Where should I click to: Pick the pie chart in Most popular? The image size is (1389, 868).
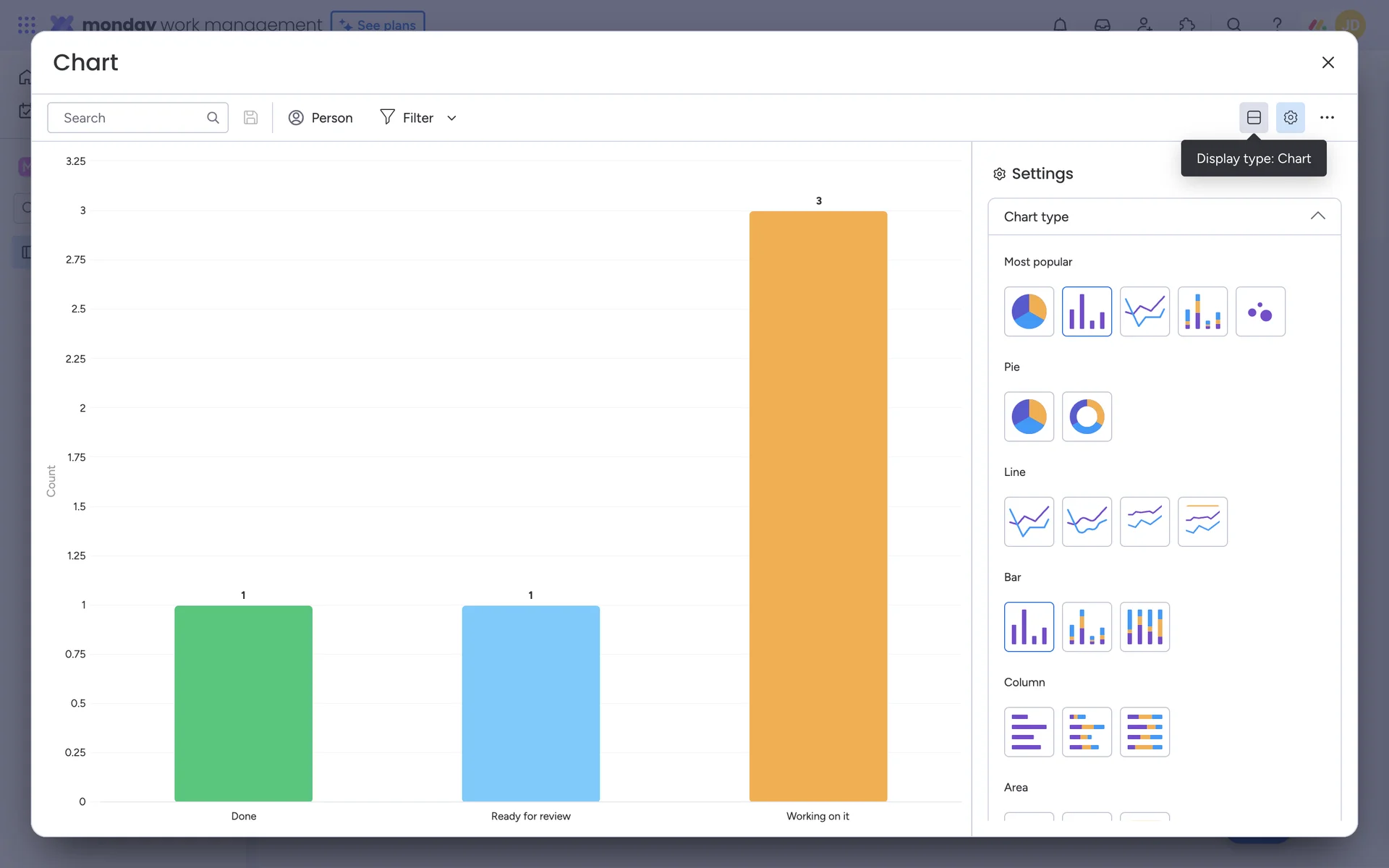pos(1029,312)
